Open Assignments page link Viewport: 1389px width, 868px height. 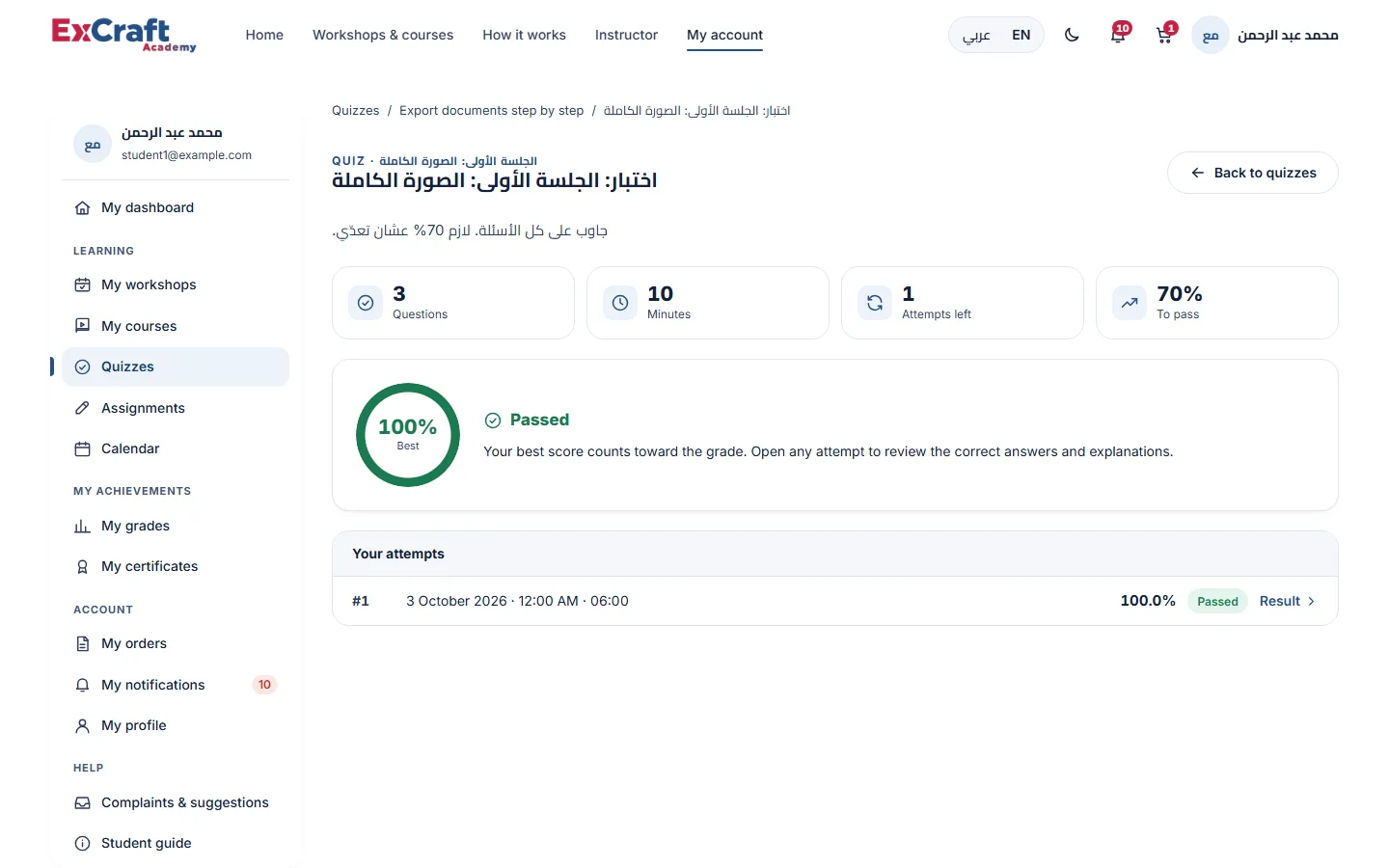pyautogui.click(x=176, y=408)
